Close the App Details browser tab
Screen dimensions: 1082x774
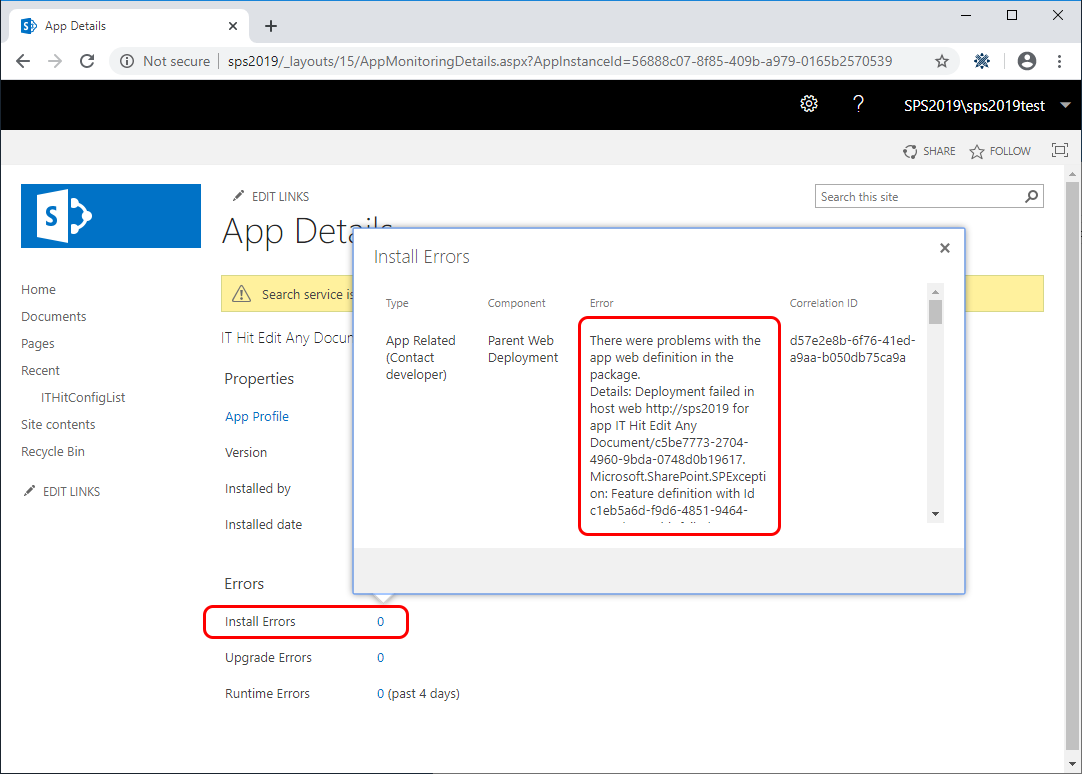(x=233, y=26)
